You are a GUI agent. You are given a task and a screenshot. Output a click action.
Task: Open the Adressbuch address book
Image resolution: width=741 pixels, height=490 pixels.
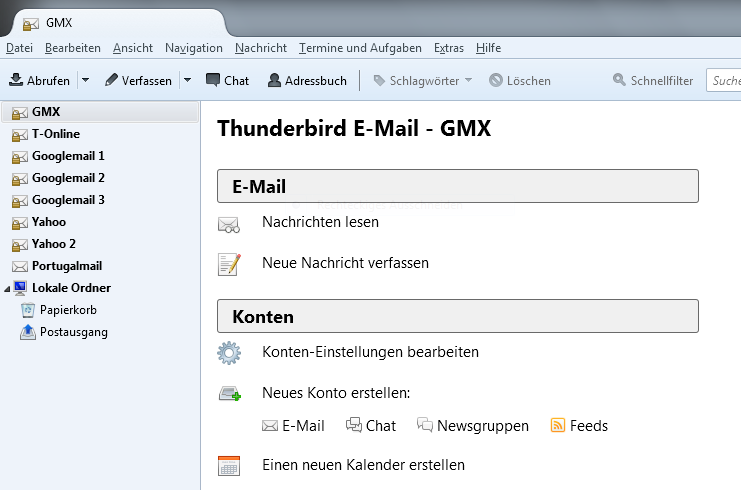(307, 80)
